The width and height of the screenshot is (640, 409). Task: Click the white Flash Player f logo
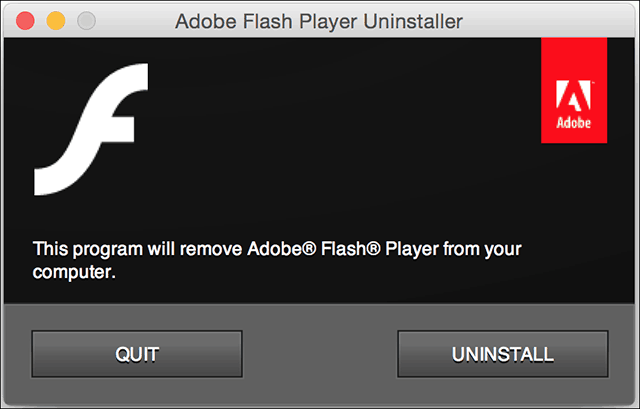91,129
